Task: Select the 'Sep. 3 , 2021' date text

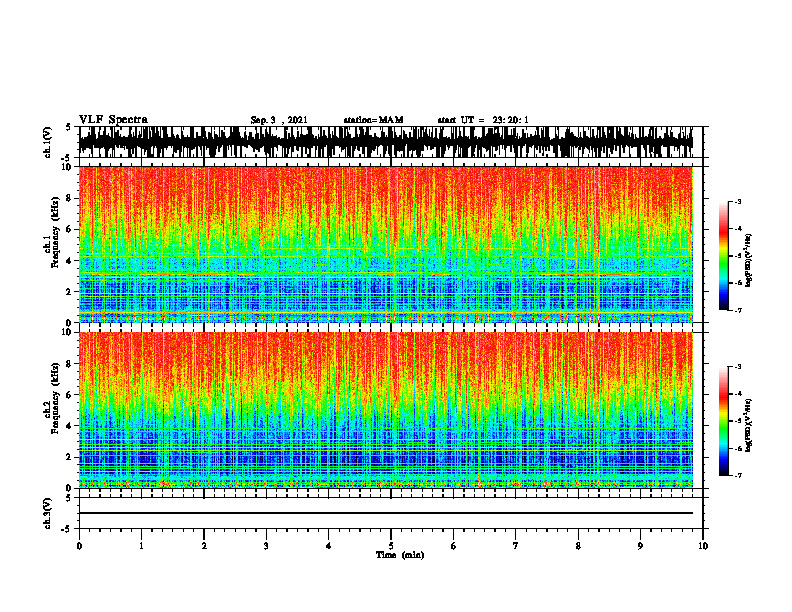Action: coord(279,120)
